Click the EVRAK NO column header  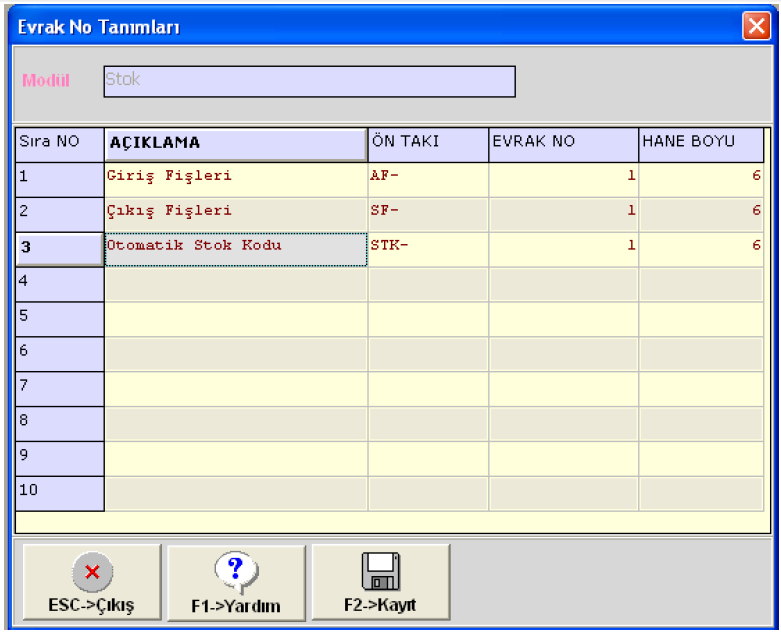pos(563,143)
